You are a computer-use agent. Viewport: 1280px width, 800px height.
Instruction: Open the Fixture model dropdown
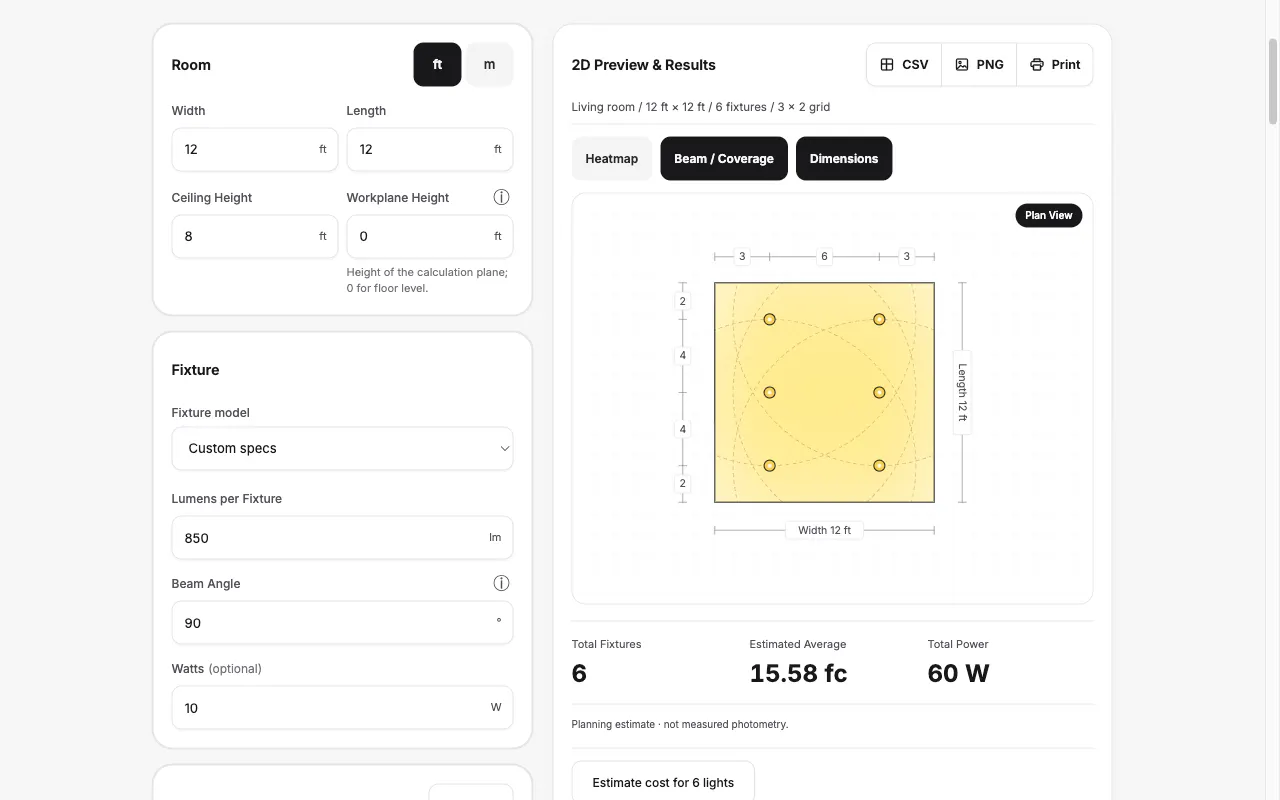pos(342,448)
